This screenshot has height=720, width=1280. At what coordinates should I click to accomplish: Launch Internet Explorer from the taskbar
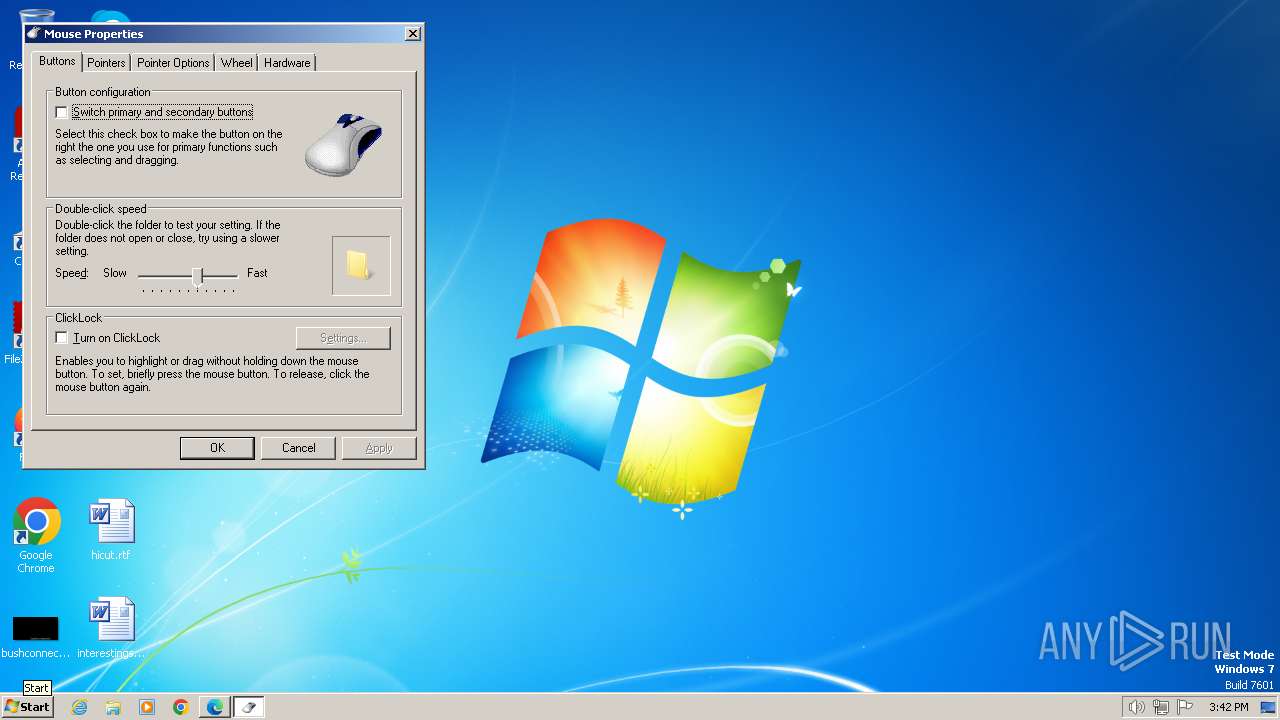tap(79, 707)
